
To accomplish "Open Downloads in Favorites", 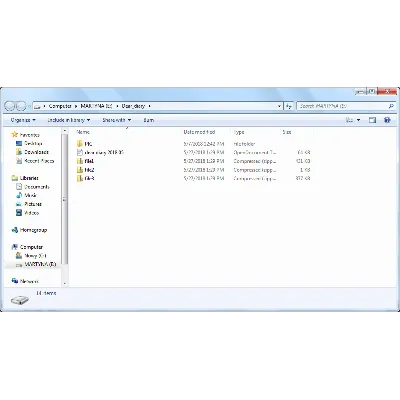I will coord(32,152).
